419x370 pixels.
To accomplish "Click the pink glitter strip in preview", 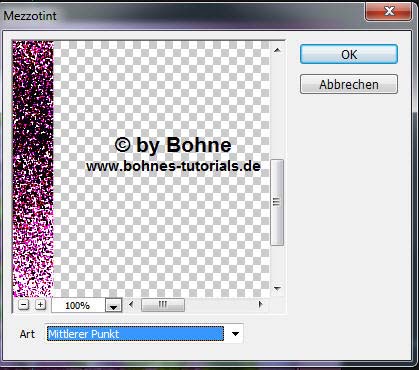I will pyautogui.click(x=33, y=169).
